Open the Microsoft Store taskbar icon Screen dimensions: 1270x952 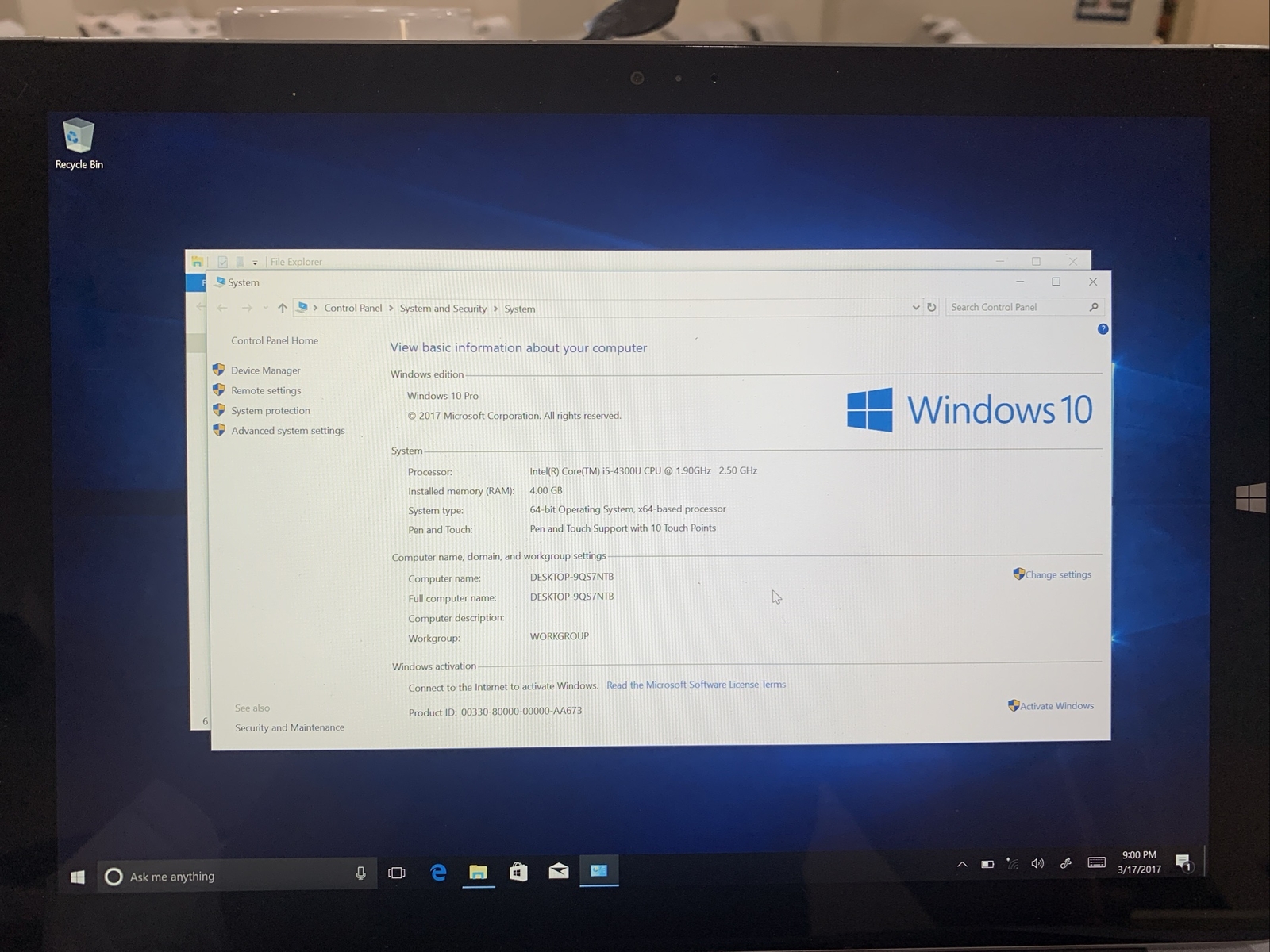pos(518,872)
